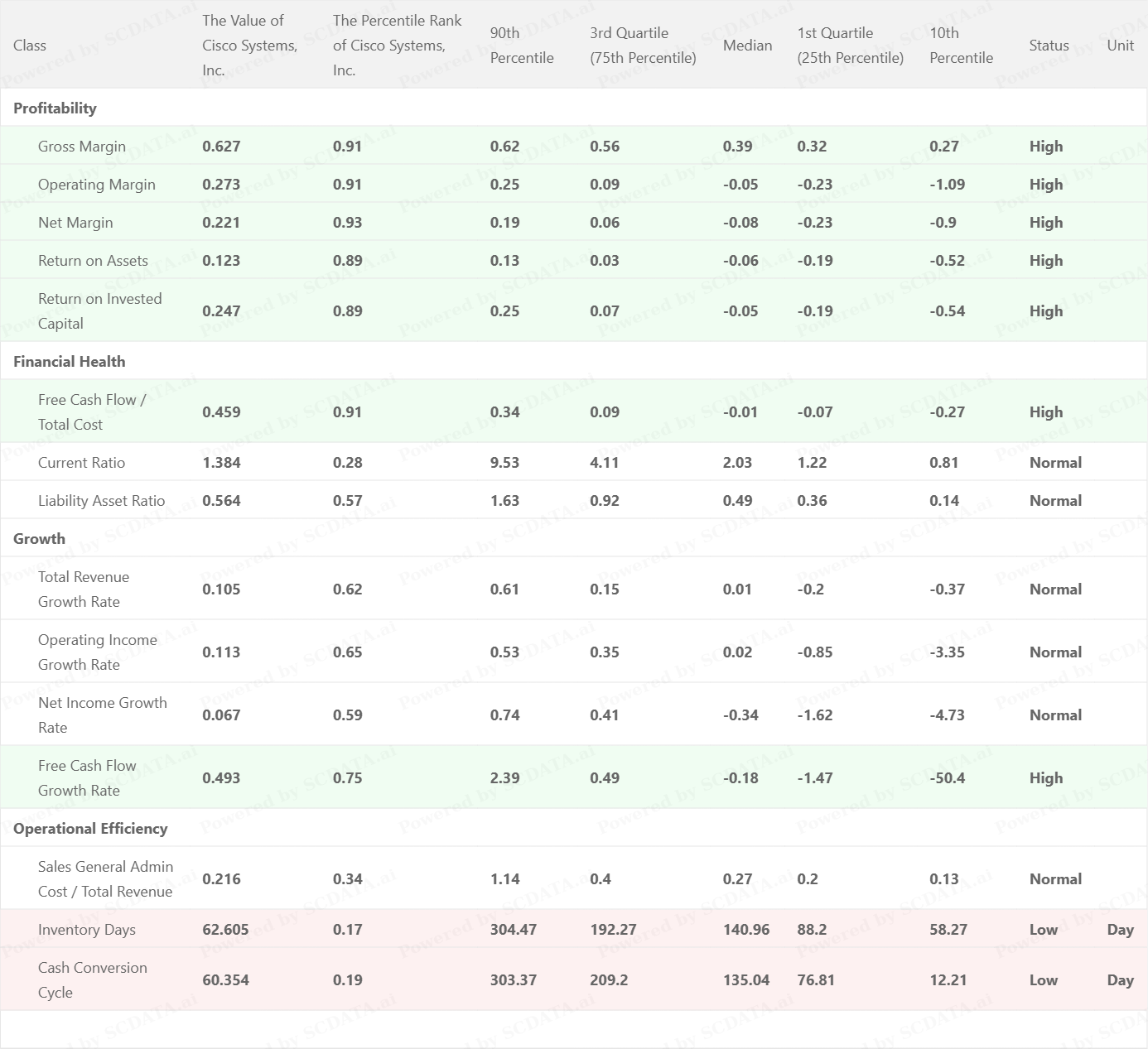Viewport: 1148px width, 1049px height.
Task: Click Current Ratio value 1.384
Action: pos(221,463)
